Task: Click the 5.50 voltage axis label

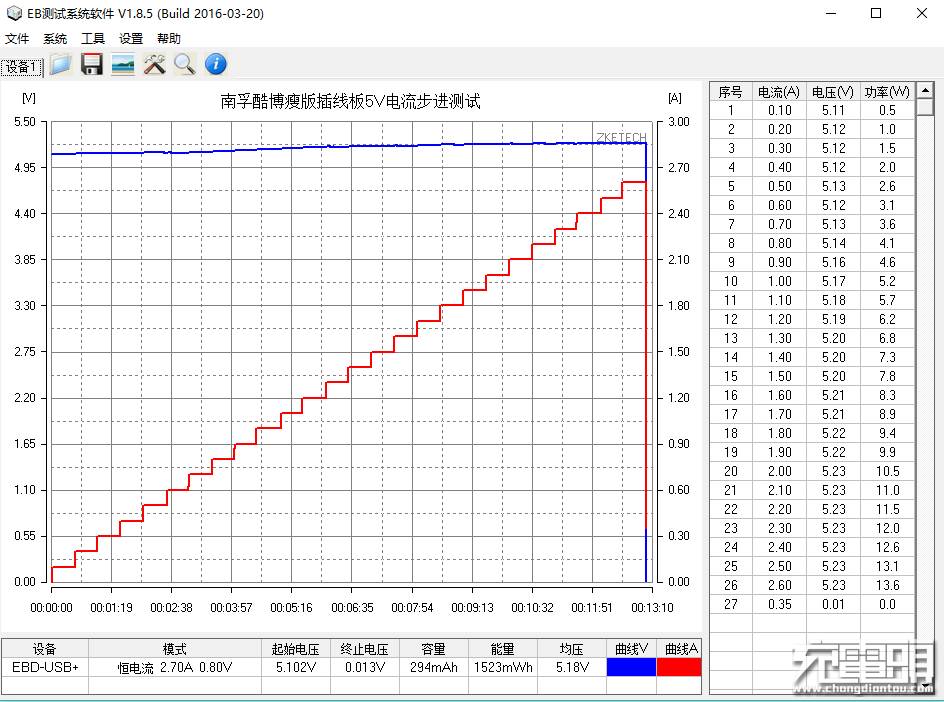Action: click(25, 122)
